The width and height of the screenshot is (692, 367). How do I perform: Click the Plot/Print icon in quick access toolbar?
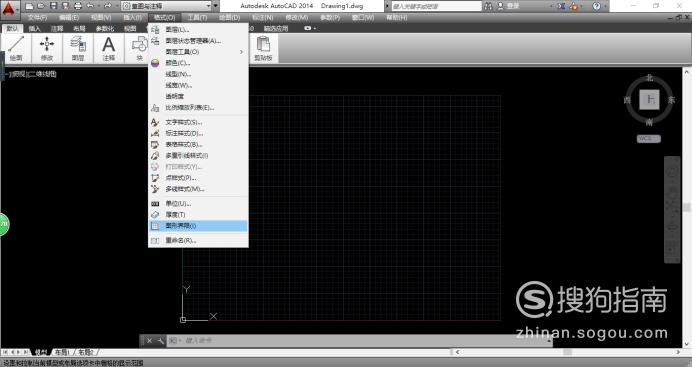point(78,6)
